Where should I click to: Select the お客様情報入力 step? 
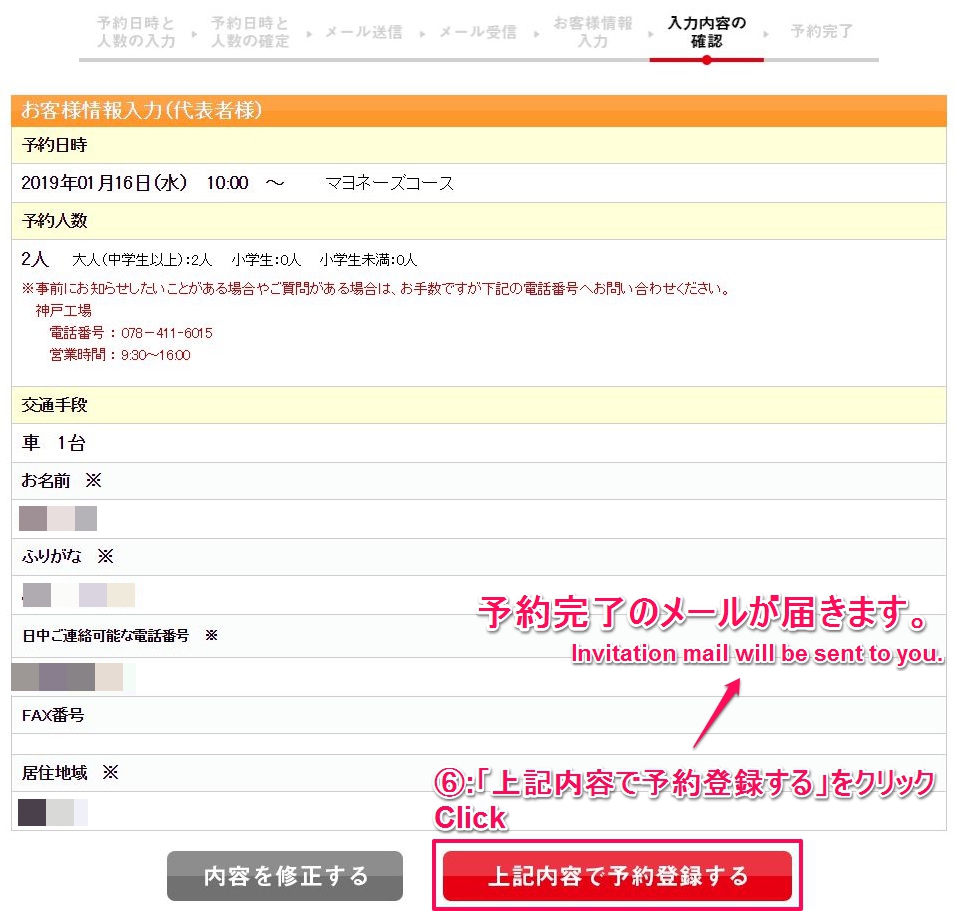click(593, 32)
